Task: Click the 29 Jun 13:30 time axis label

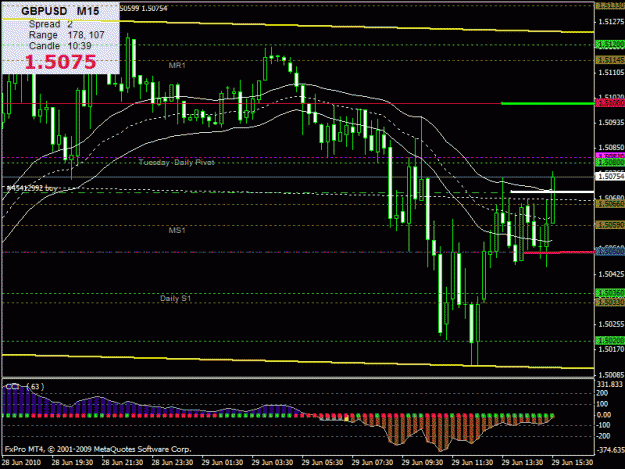Action: (523, 463)
